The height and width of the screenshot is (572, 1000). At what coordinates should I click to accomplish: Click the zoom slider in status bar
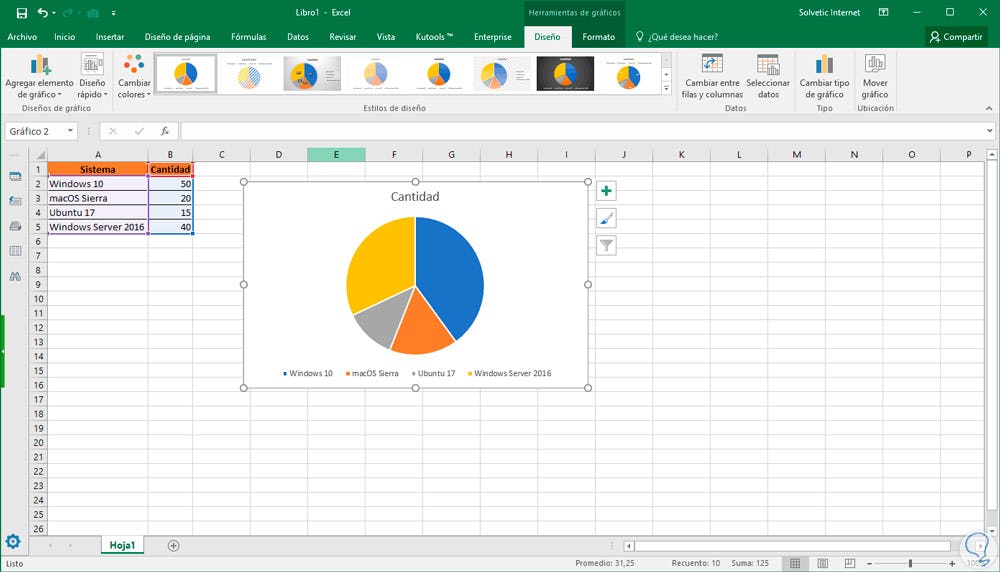[x=910, y=564]
